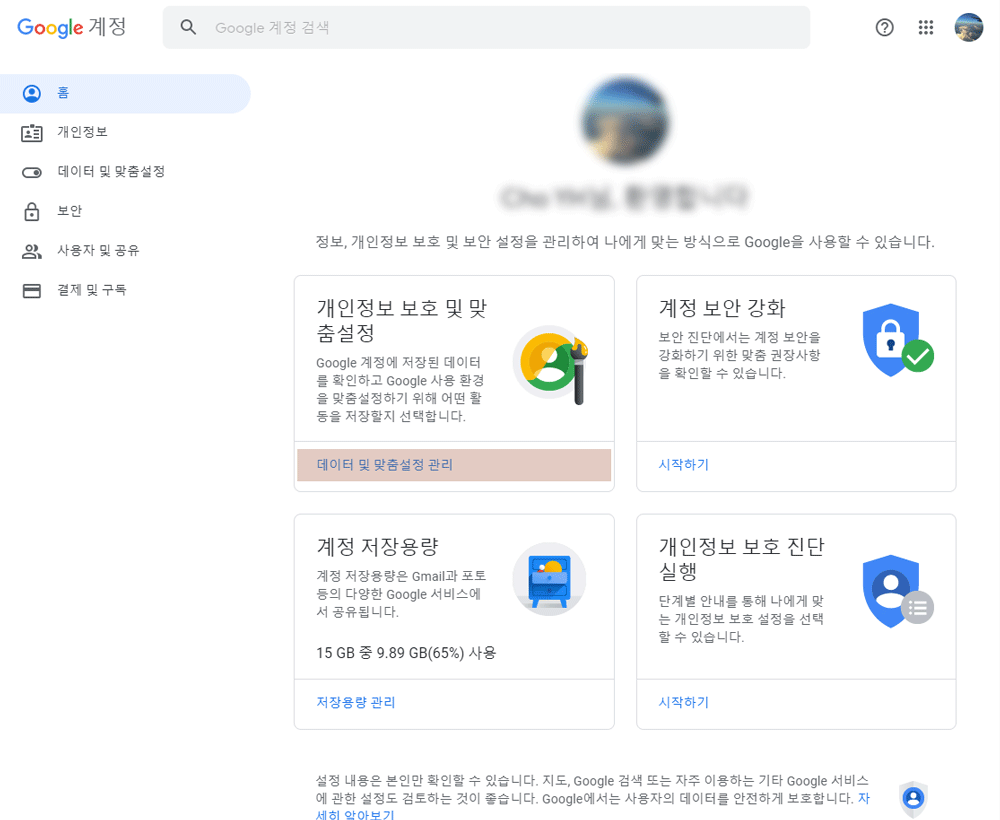Click the 개인정보 보호 및 맞춤설정 heading

(402, 320)
